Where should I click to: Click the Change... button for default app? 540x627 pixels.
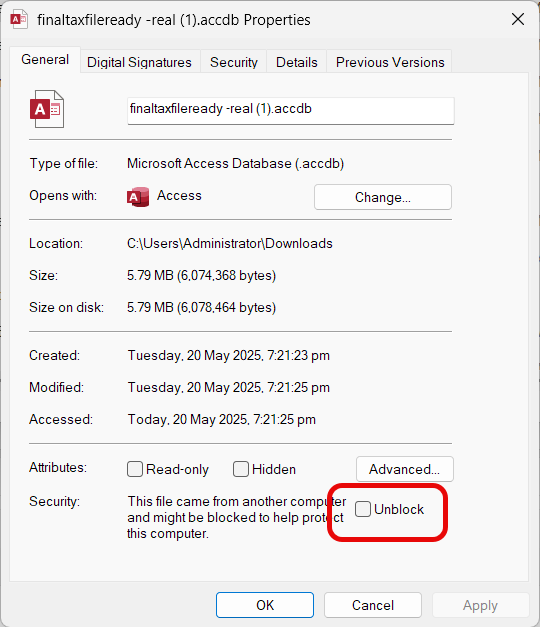point(383,197)
